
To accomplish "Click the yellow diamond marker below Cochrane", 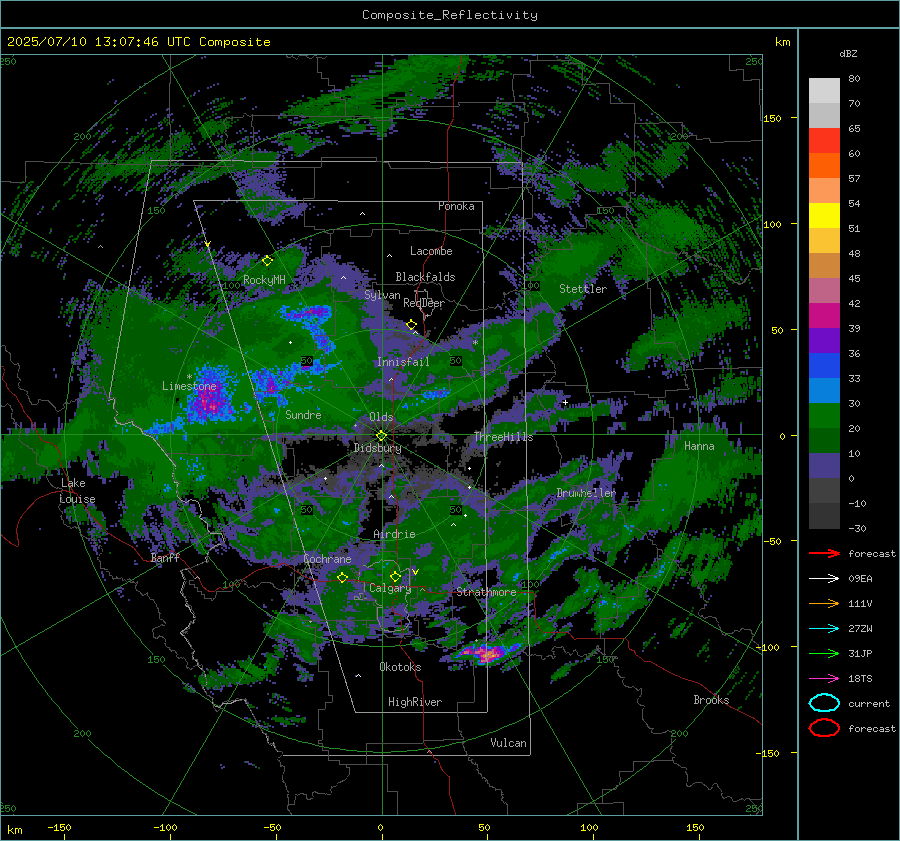I will (343, 577).
